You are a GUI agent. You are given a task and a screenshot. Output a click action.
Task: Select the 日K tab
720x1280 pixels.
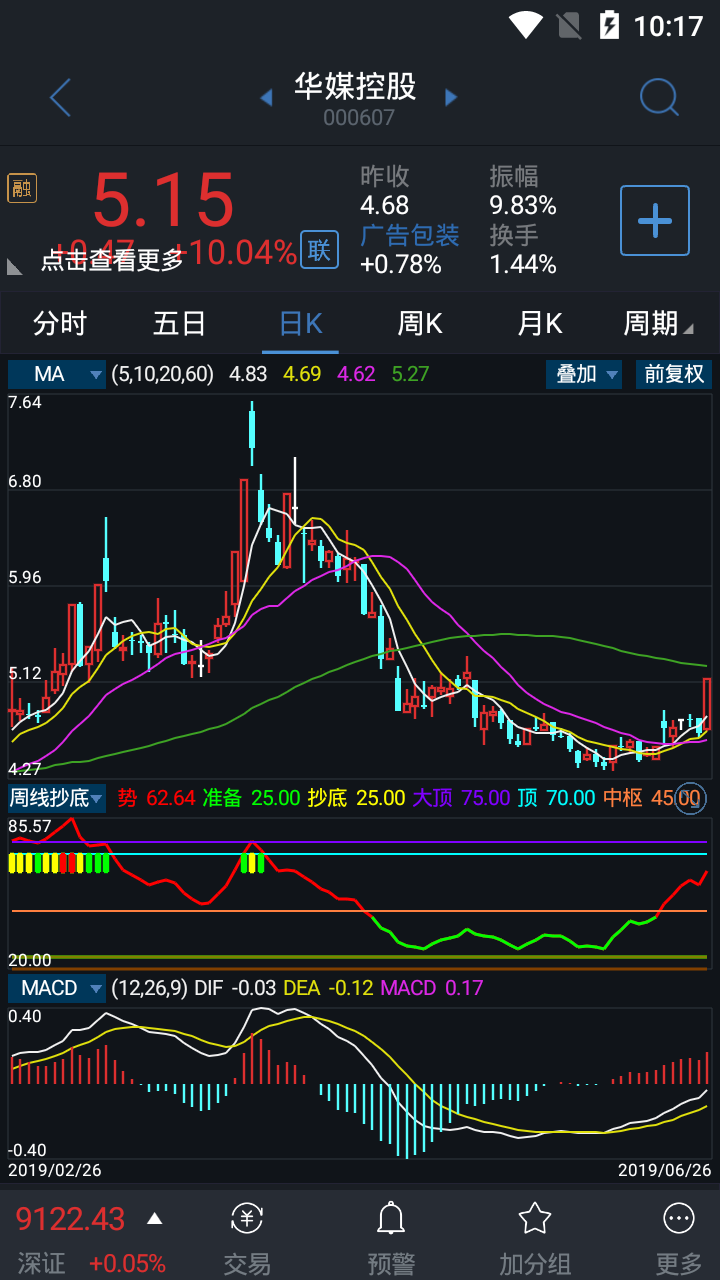[300, 323]
